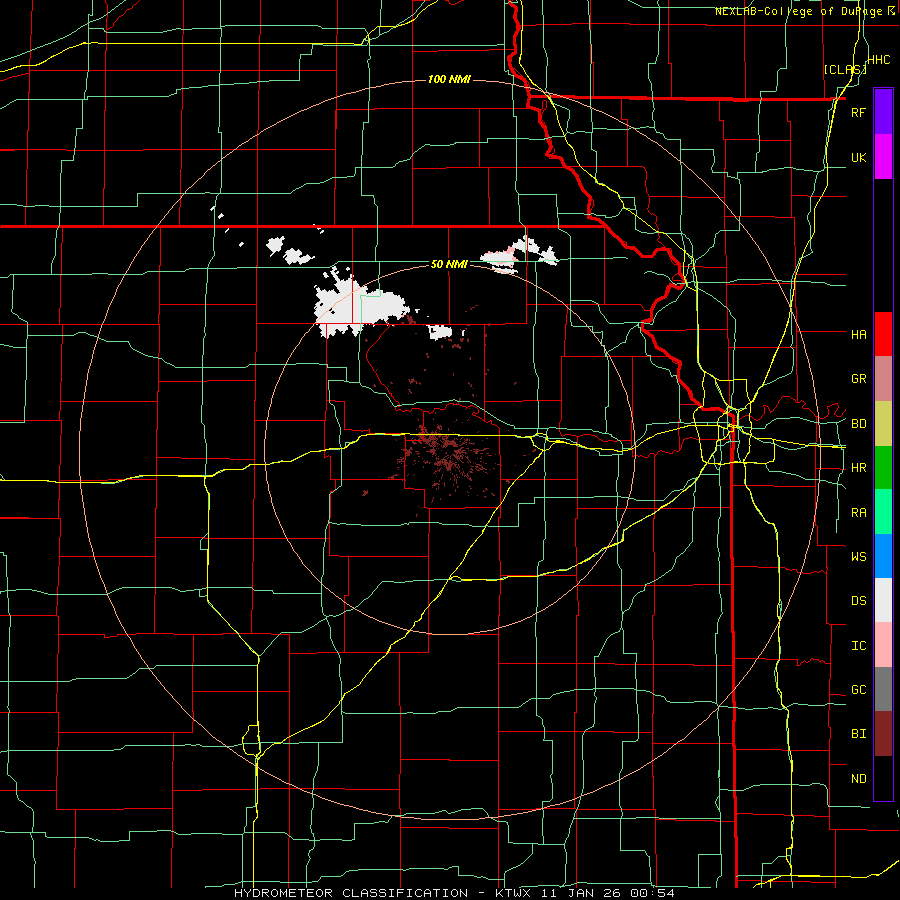Click the BD legend label
The height and width of the screenshot is (900, 900).
point(858,424)
